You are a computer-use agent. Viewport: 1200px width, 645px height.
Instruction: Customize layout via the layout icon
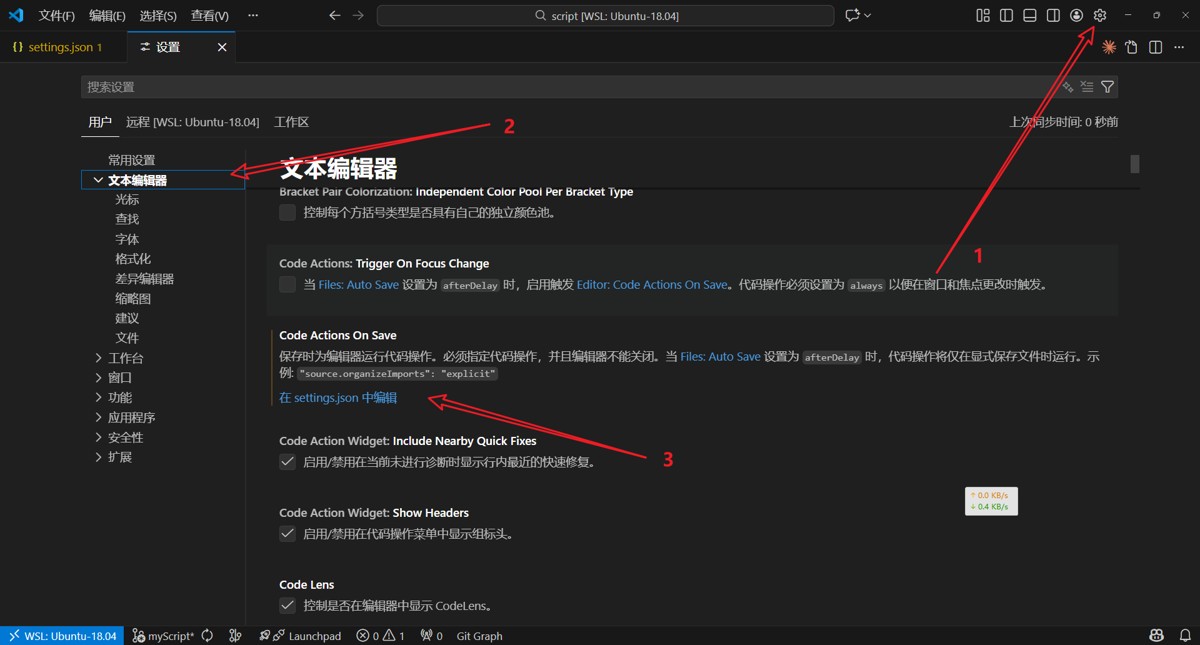tap(983, 16)
